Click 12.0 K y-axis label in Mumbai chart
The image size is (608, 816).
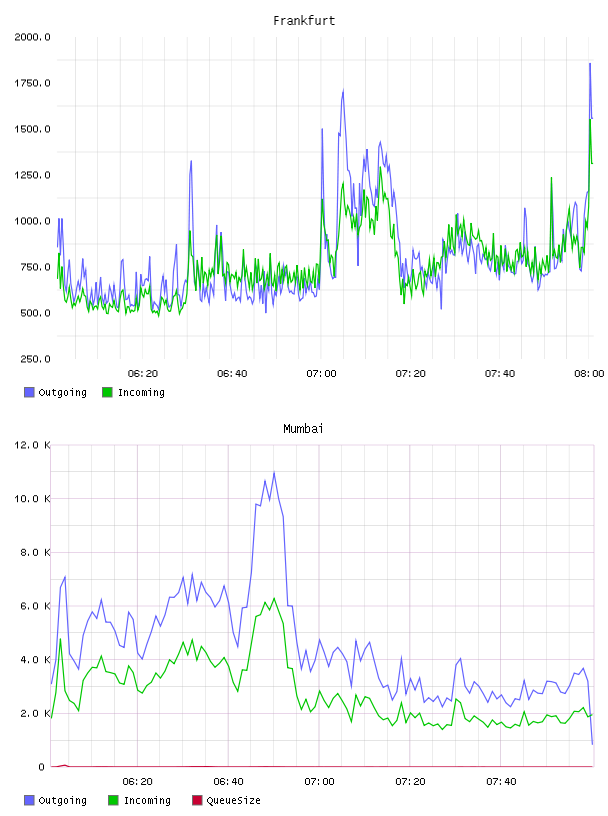coord(32,445)
